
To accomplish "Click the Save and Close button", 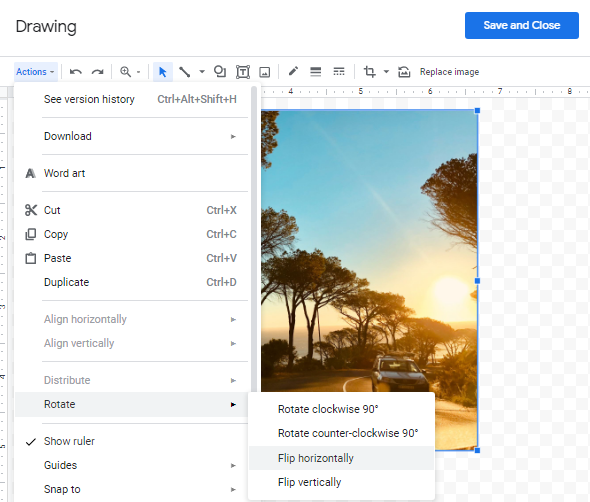I will [x=522, y=25].
